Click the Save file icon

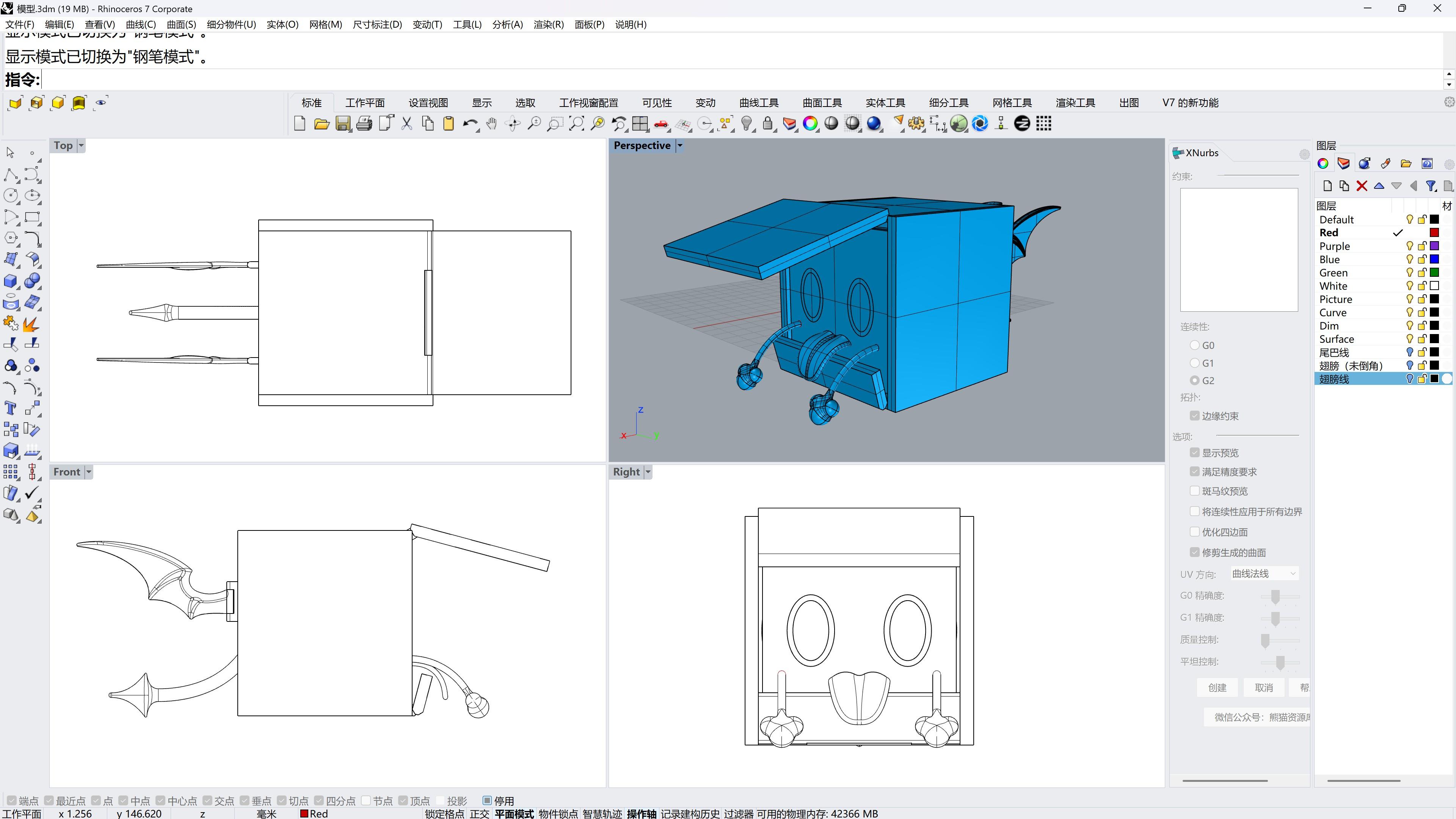click(342, 124)
